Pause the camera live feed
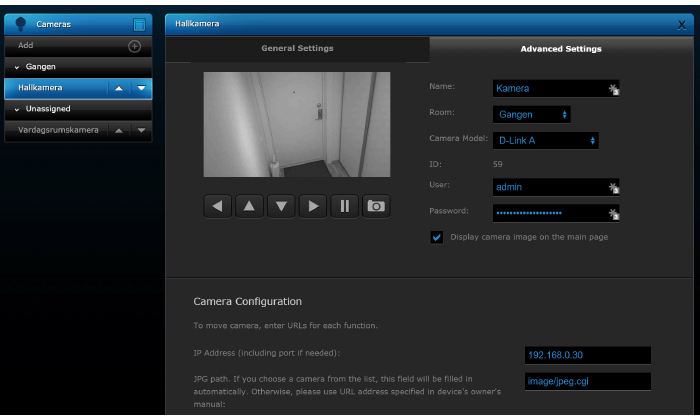Image resolution: width=700 pixels, height=420 pixels. pyautogui.click(x=345, y=206)
